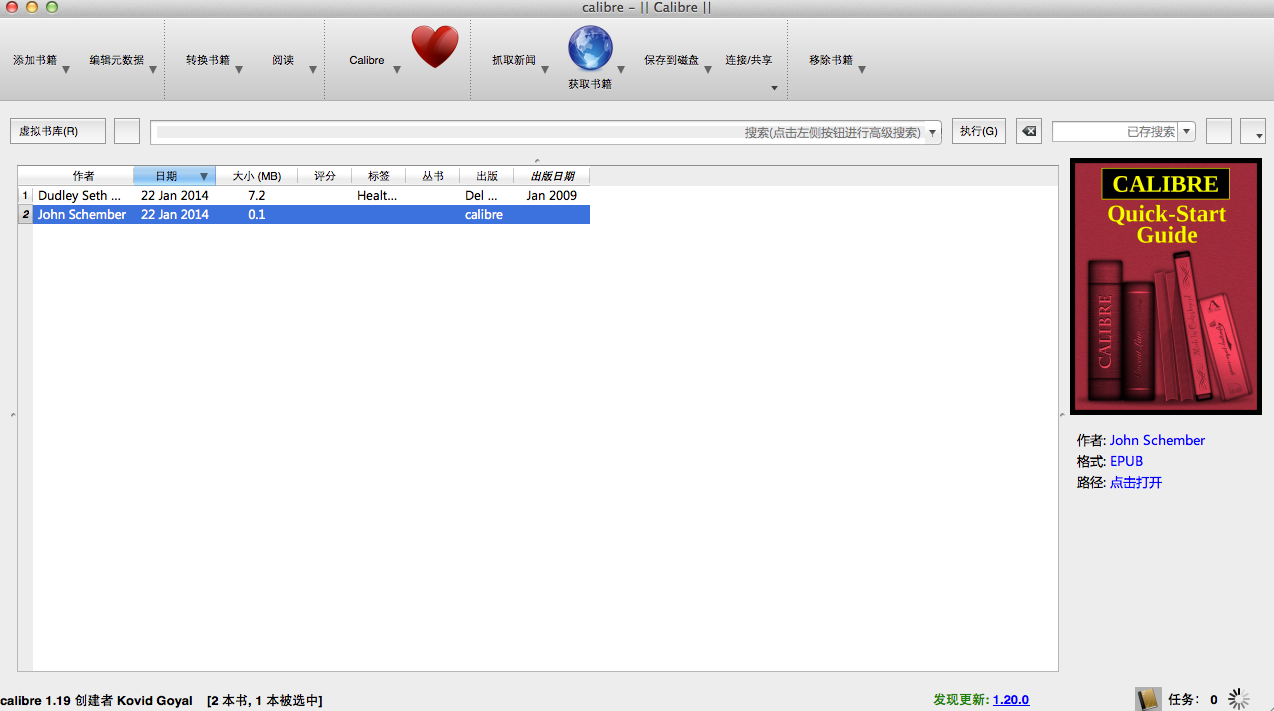The height and width of the screenshot is (711, 1274).
Task: Click the 执行(G) go button
Action: coord(979,131)
